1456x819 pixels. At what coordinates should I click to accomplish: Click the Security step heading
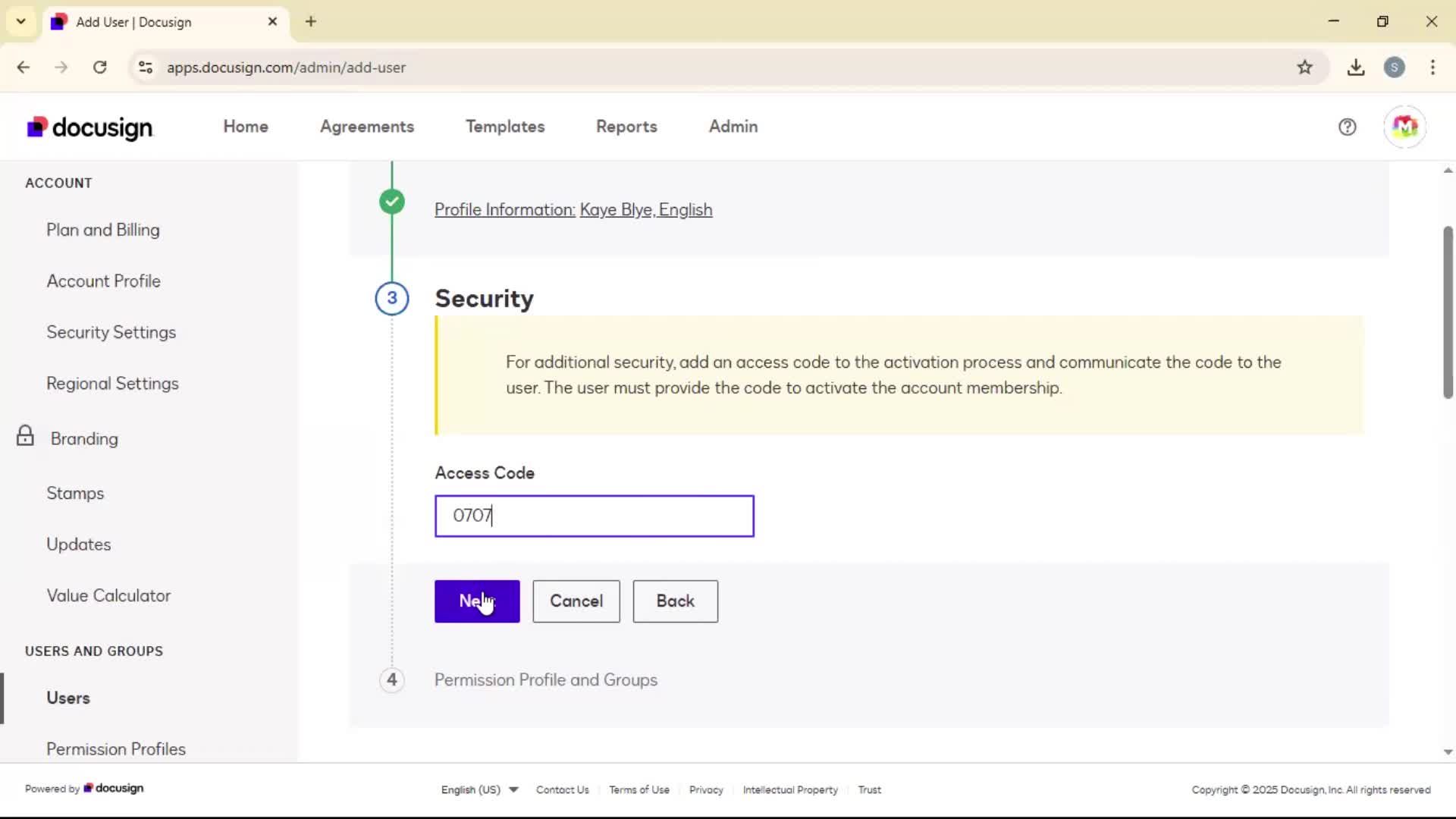pos(485,299)
